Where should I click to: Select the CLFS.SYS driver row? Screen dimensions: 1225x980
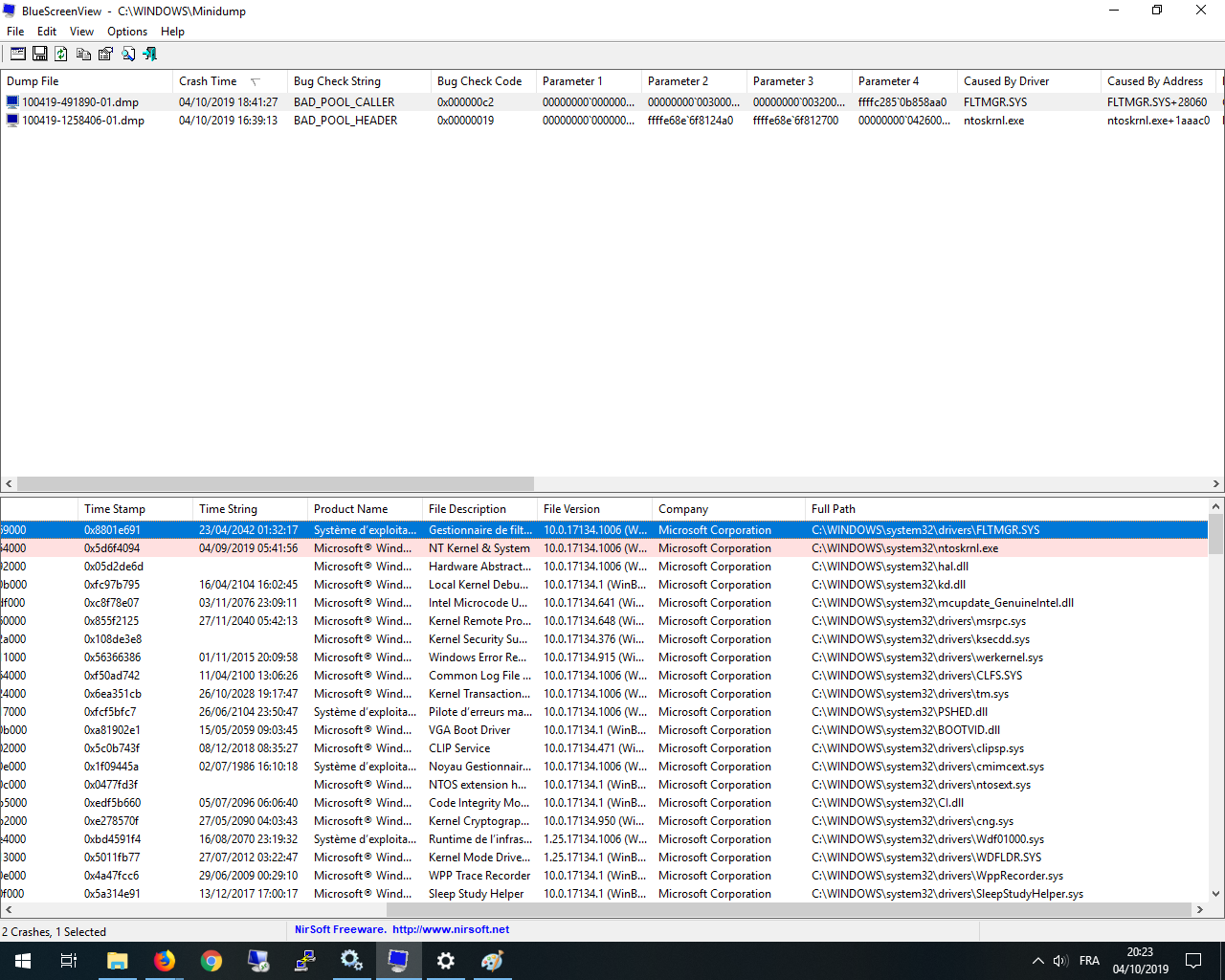click(604, 676)
